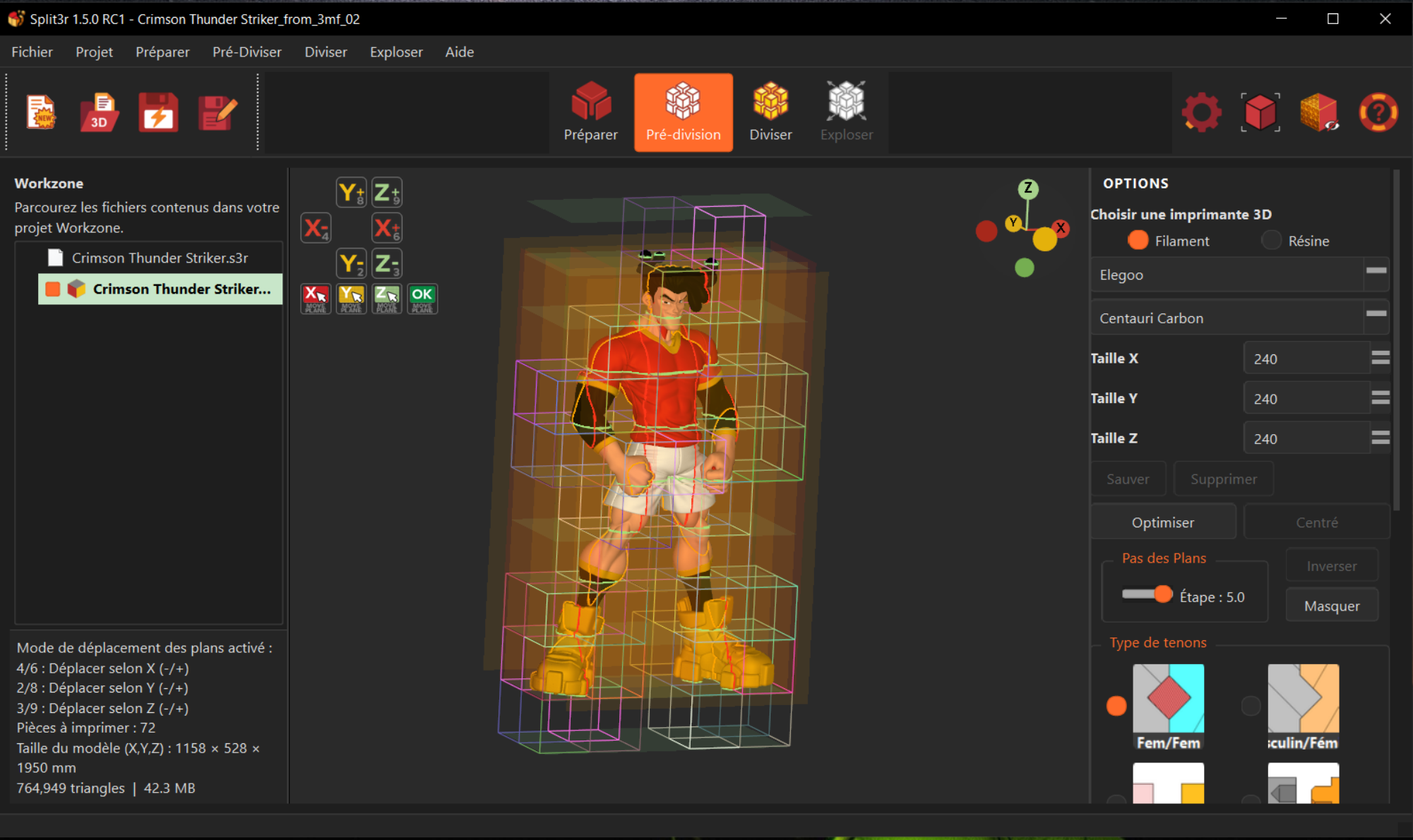The height and width of the screenshot is (840, 1413).
Task: Click the Exploser step in the toolbar
Action: [x=847, y=112]
